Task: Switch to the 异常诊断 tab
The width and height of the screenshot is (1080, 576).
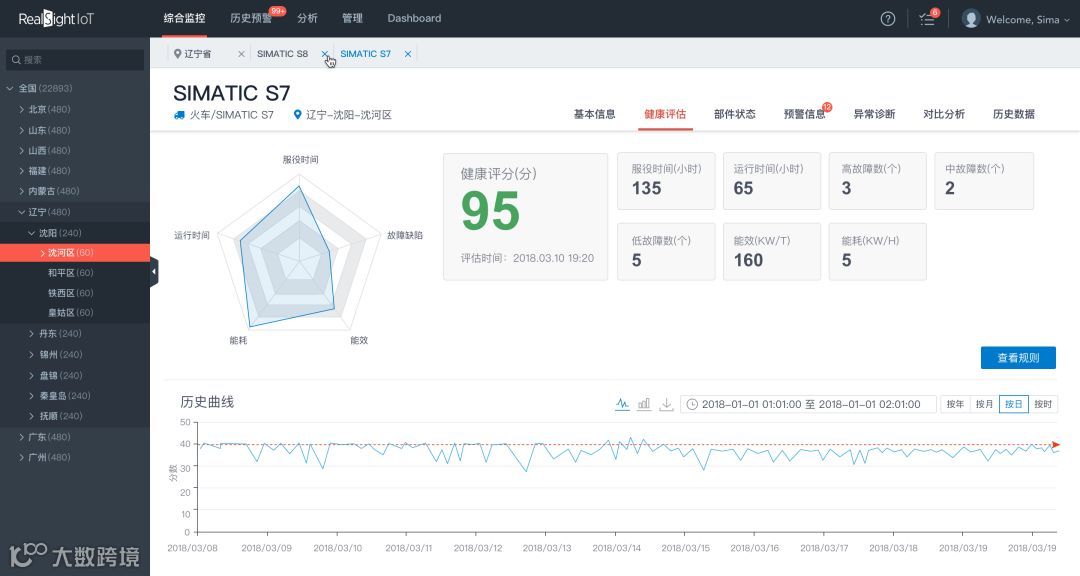Action: (874, 114)
